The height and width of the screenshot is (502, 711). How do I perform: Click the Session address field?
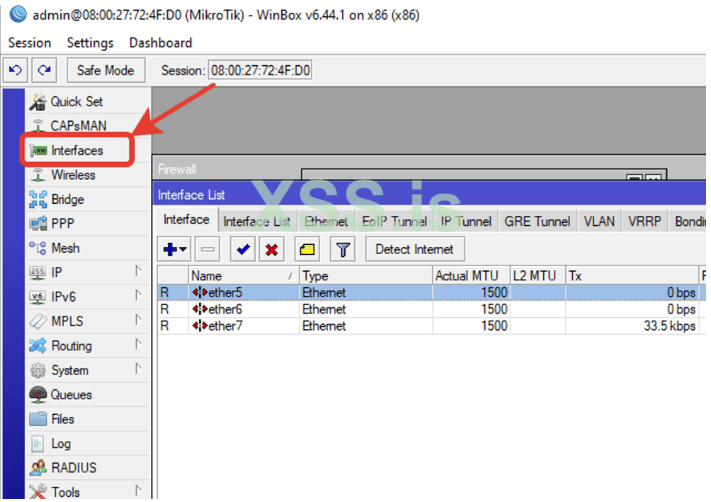click(260, 70)
